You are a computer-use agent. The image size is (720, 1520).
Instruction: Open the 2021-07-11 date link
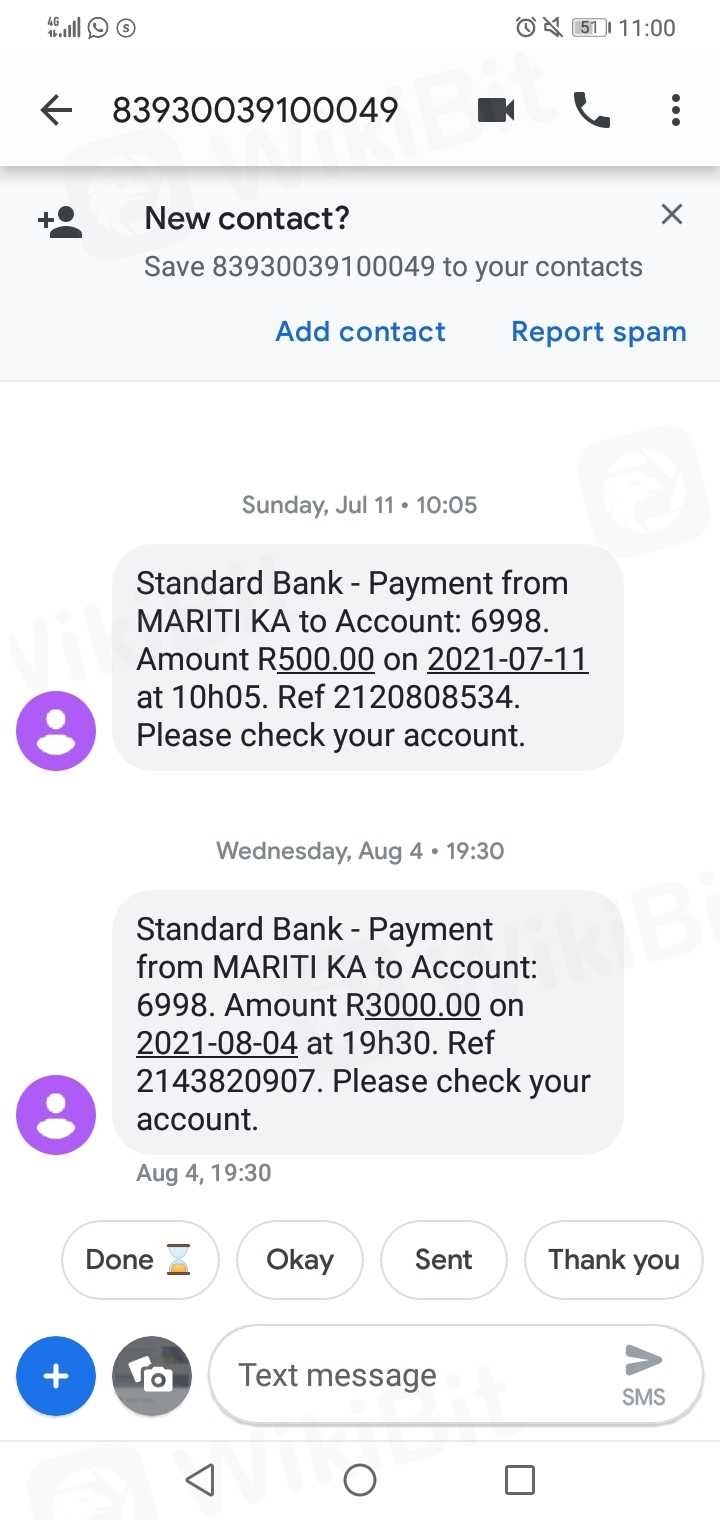[x=508, y=660]
